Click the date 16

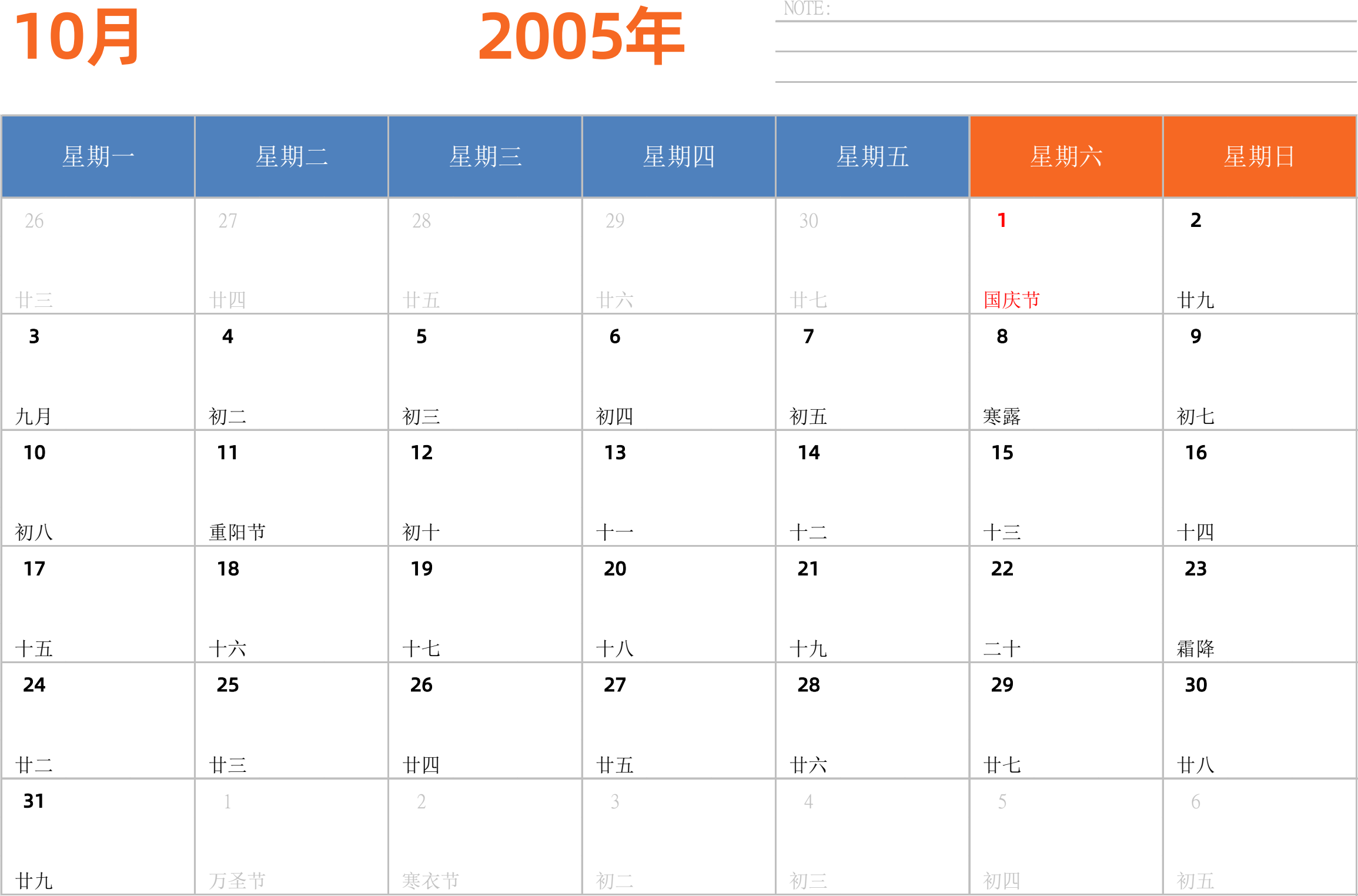click(1196, 453)
